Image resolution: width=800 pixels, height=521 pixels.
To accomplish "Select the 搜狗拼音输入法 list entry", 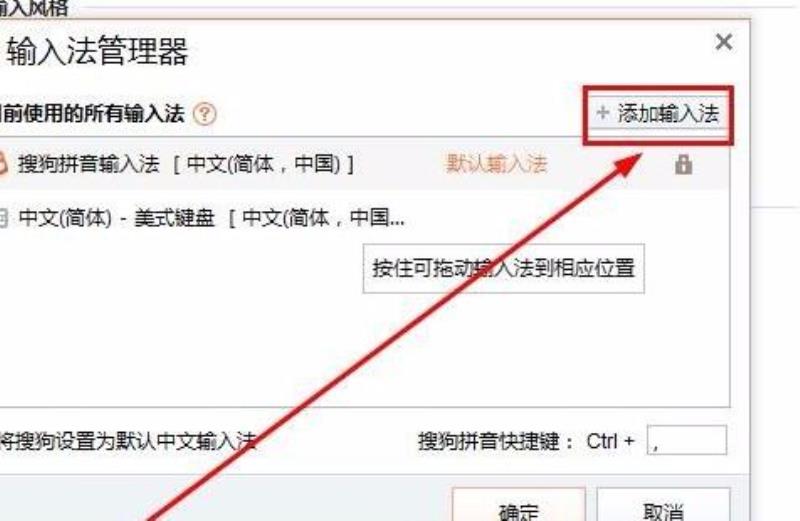I will coord(364,164).
